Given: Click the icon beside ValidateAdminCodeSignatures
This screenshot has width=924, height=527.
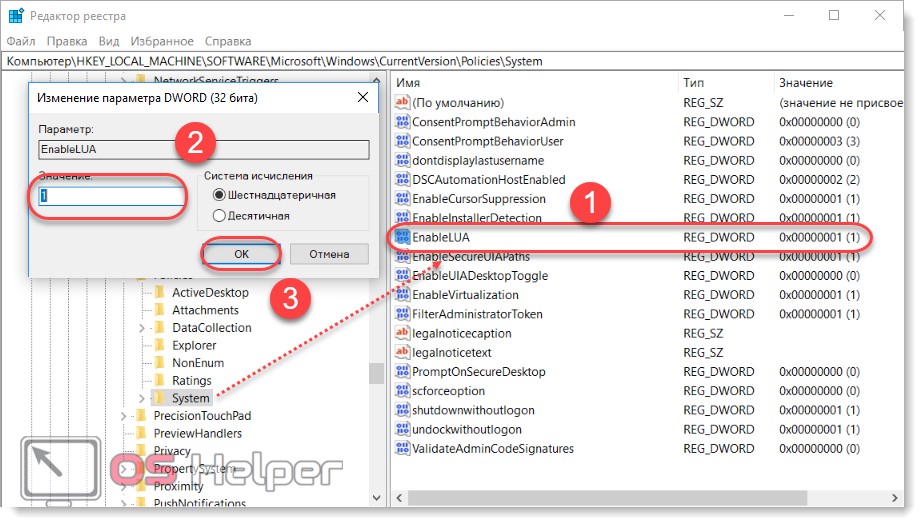Looking at the screenshot, I should (x=403, y=449).
